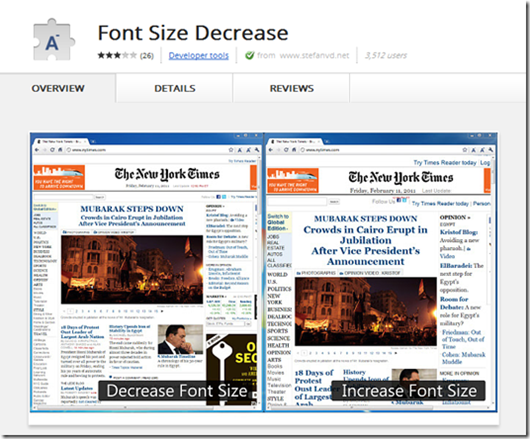This screenshot has height=439, width=530.
Task: Switch to the OVERVIEW tab
Action: tap(58, 88)
